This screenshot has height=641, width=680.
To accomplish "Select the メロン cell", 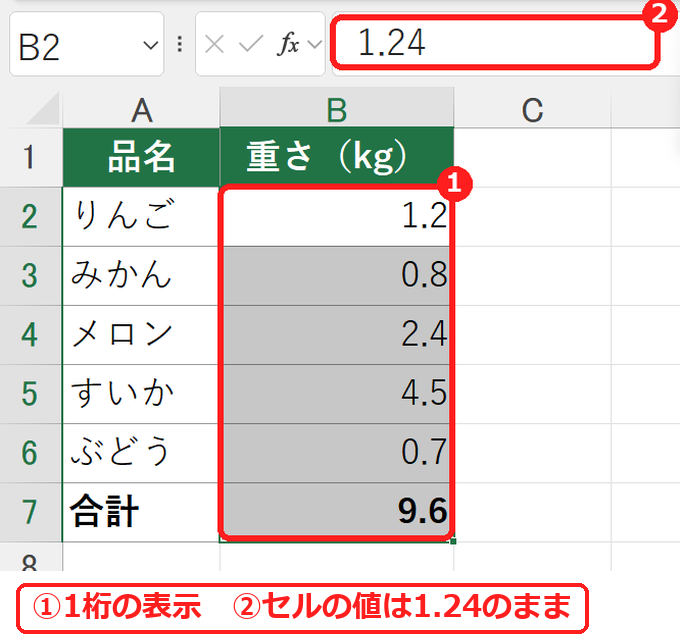I will coord(141,335).
